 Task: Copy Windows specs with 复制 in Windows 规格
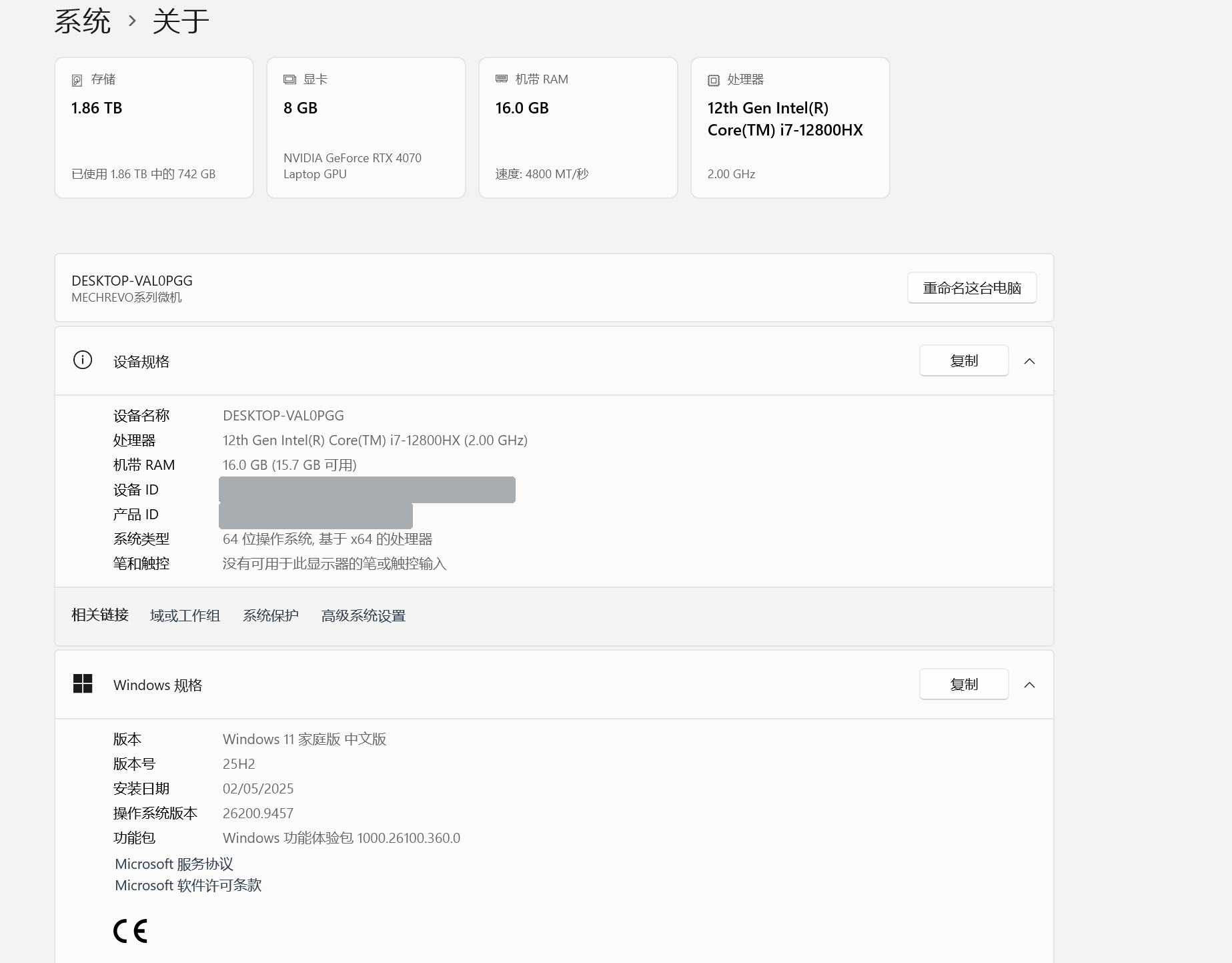[x=964, y=684]
